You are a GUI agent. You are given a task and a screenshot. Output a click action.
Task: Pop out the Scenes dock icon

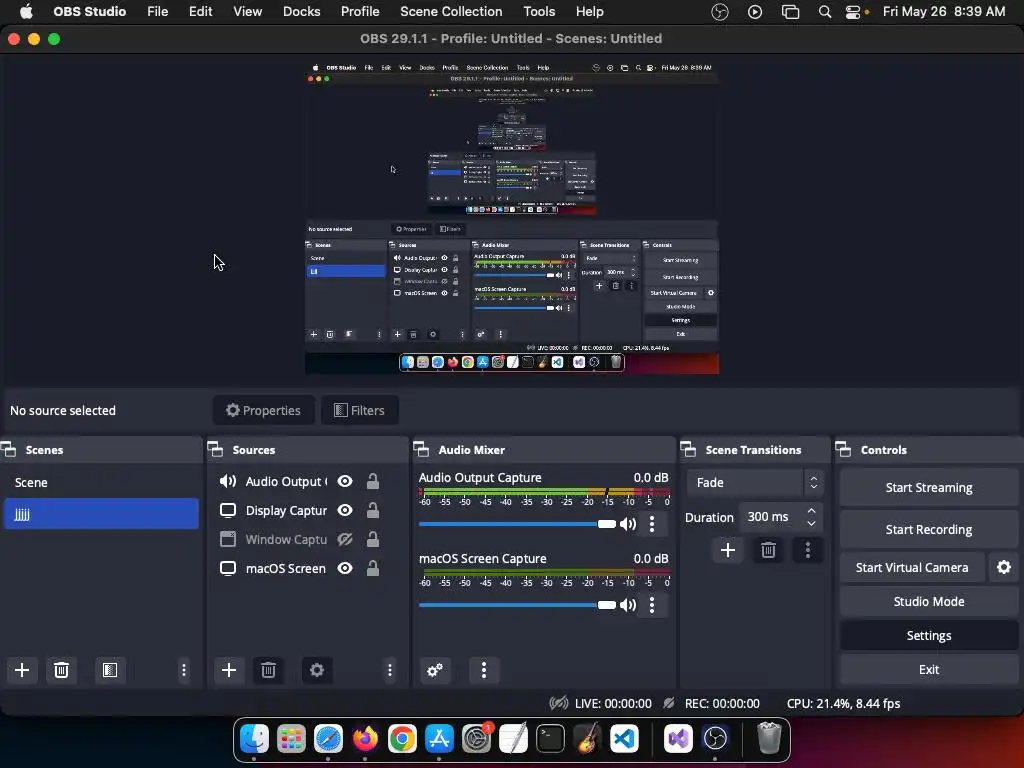pos(8,449)
